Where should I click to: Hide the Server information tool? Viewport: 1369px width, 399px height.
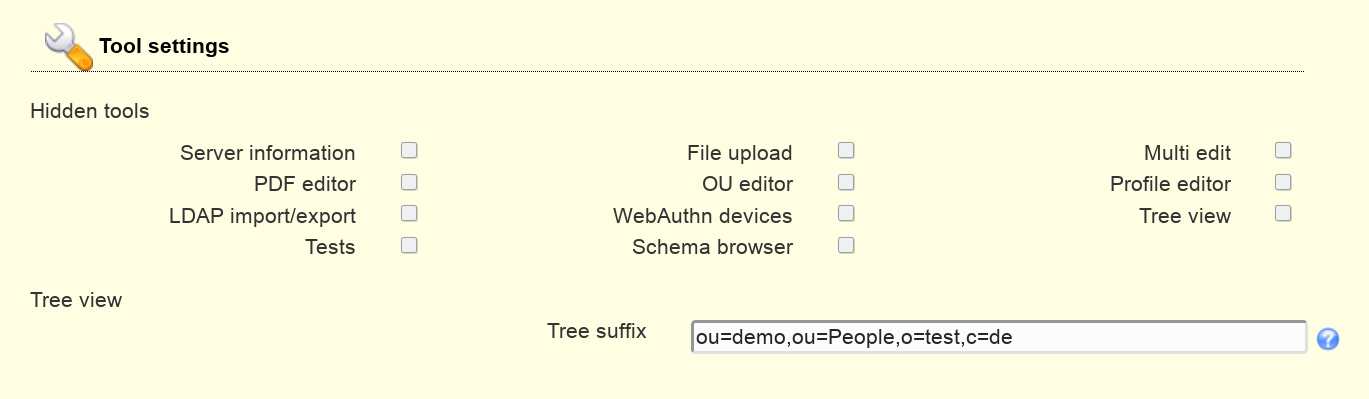tap(409, 151)
